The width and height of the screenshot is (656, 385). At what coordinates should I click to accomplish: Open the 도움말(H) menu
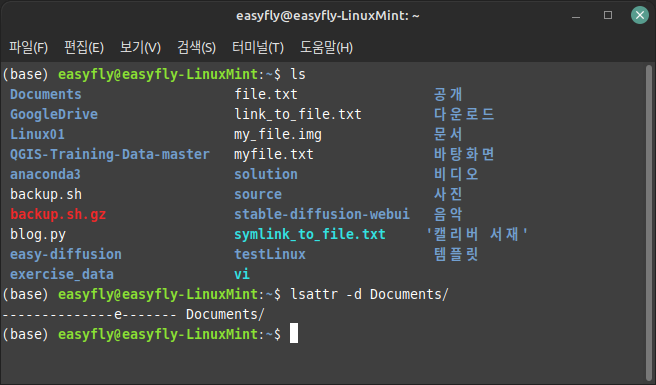click(x=326, y=47)
